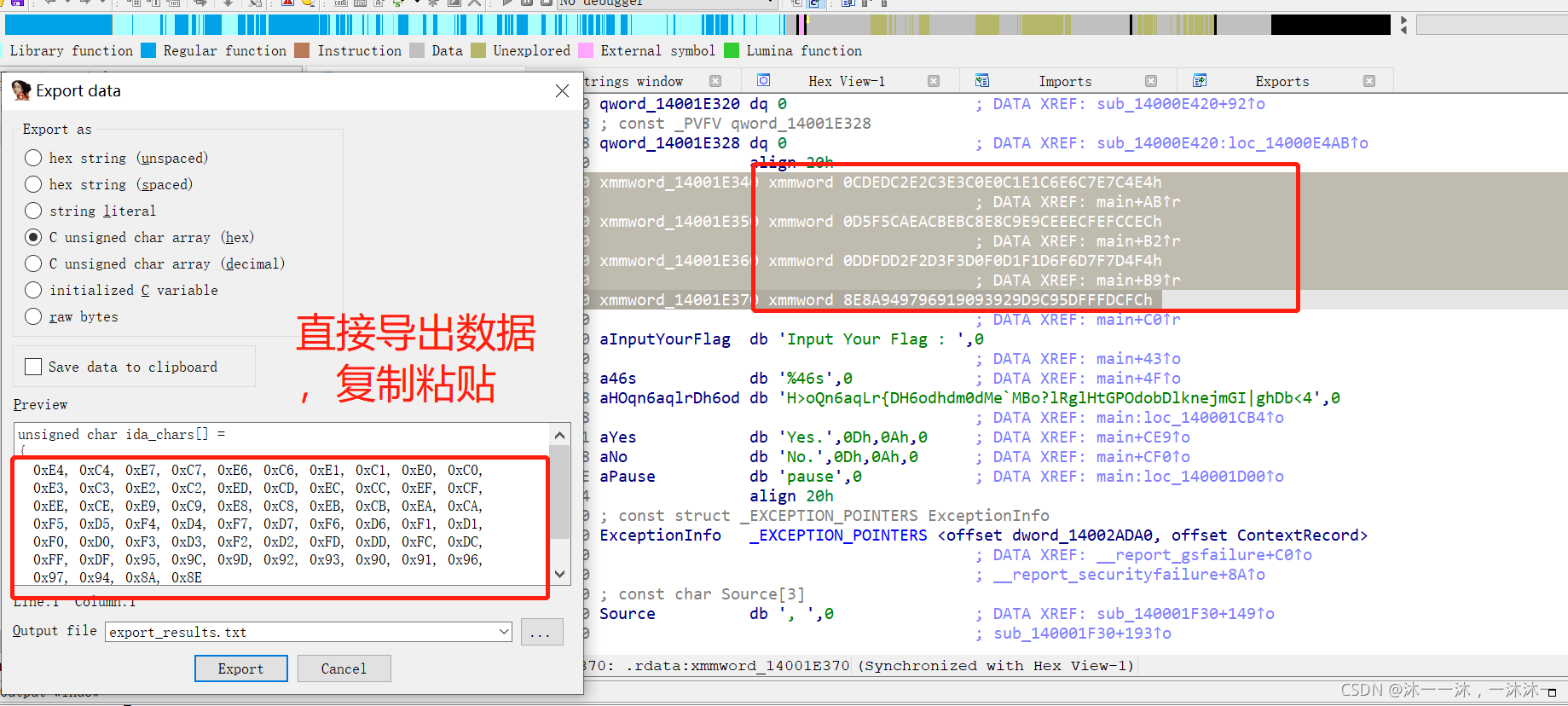Click the aInputYourFlag label
The width and height of the screenshot is (1568, 706).
[665, 339]
